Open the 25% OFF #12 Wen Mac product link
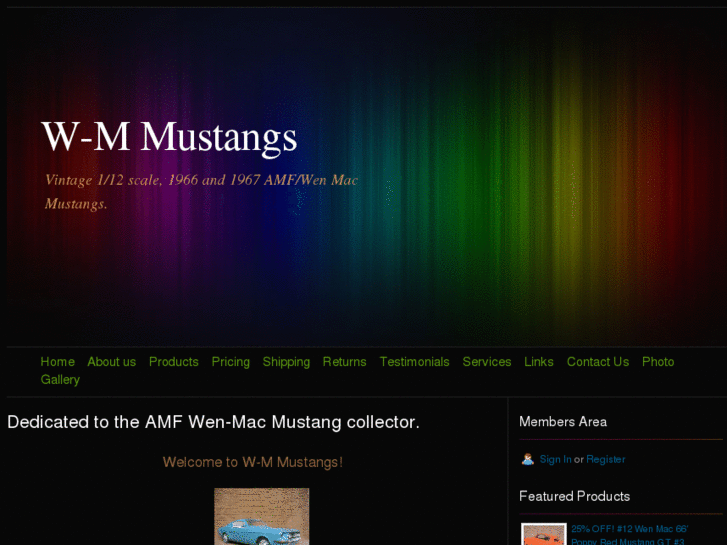 [629, 535]
